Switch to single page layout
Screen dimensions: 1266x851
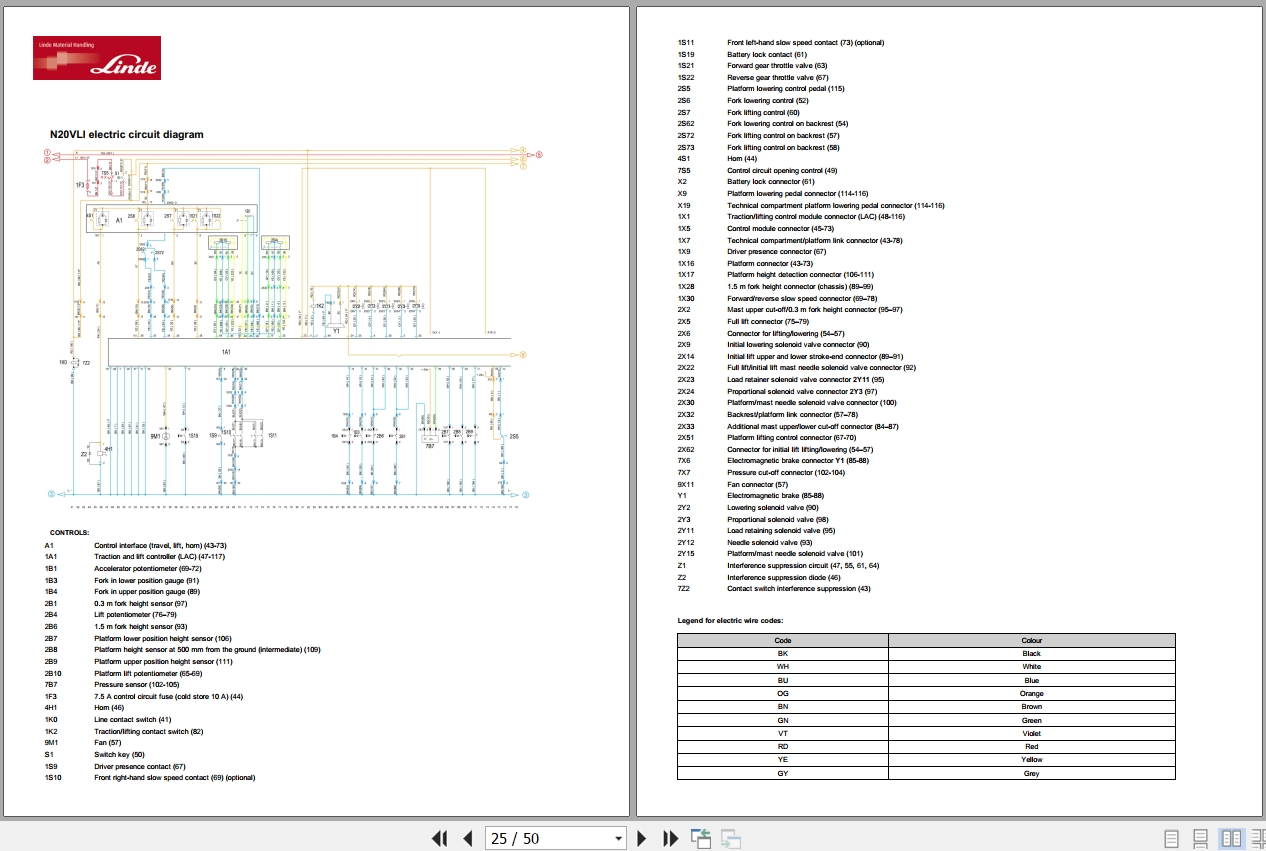click(1171, 838)
